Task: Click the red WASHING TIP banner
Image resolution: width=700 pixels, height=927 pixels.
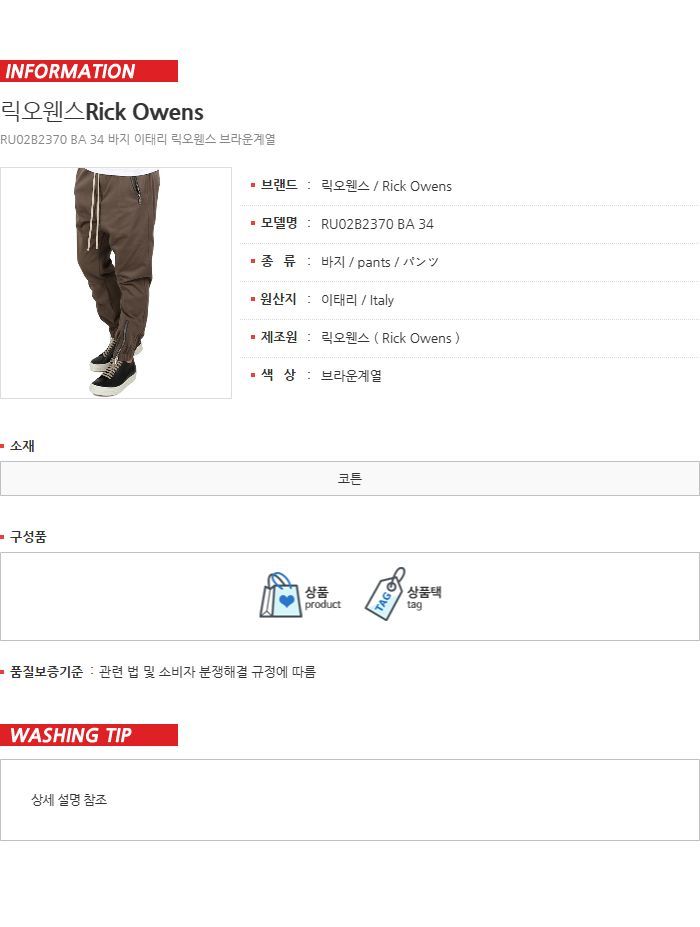Action: (x=89, y=735)
